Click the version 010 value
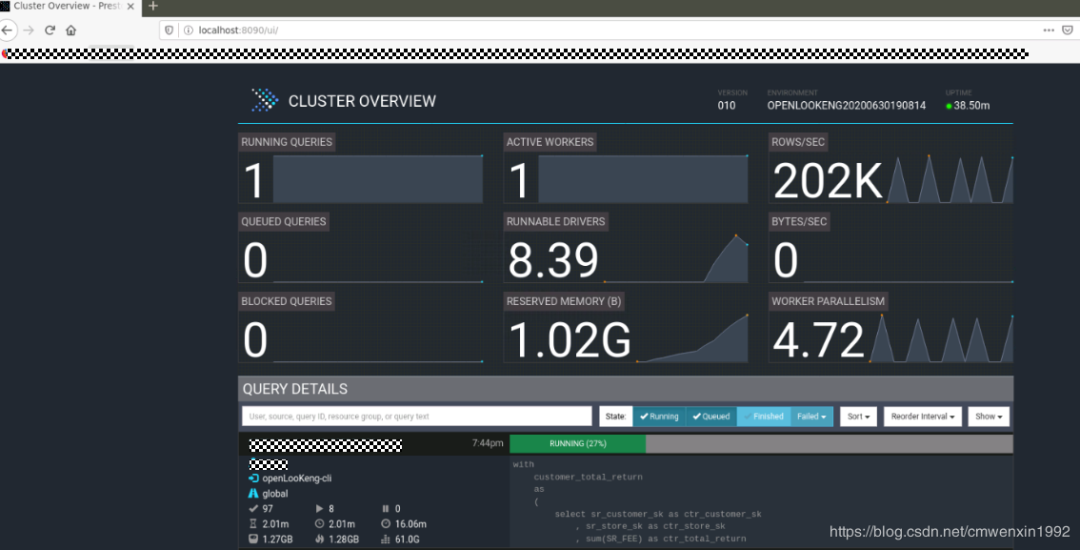Screen dimensions: 1080x550 [727, 106]
